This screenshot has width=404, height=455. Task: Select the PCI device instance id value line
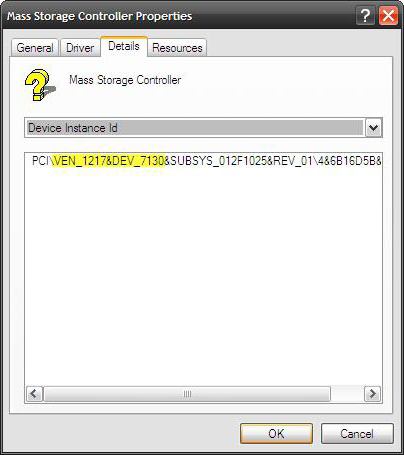(206, 161)
